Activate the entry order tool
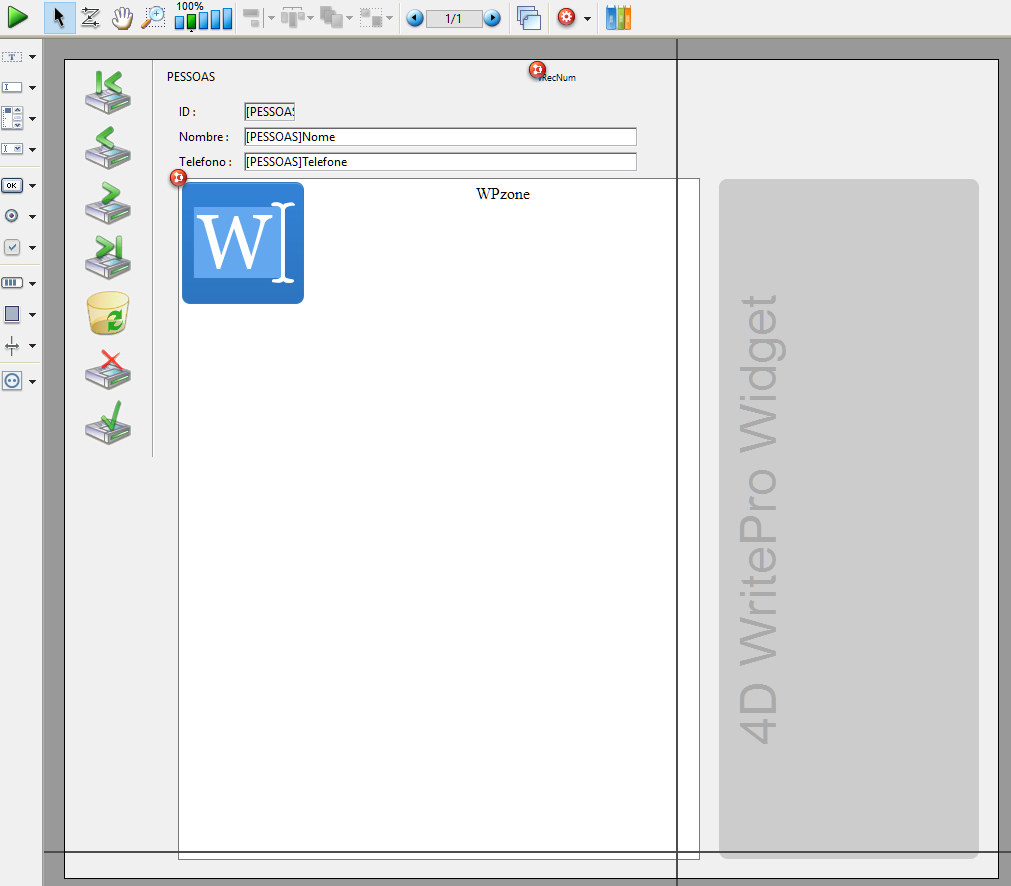This screenshot has width=1011, height=886. 90,18
